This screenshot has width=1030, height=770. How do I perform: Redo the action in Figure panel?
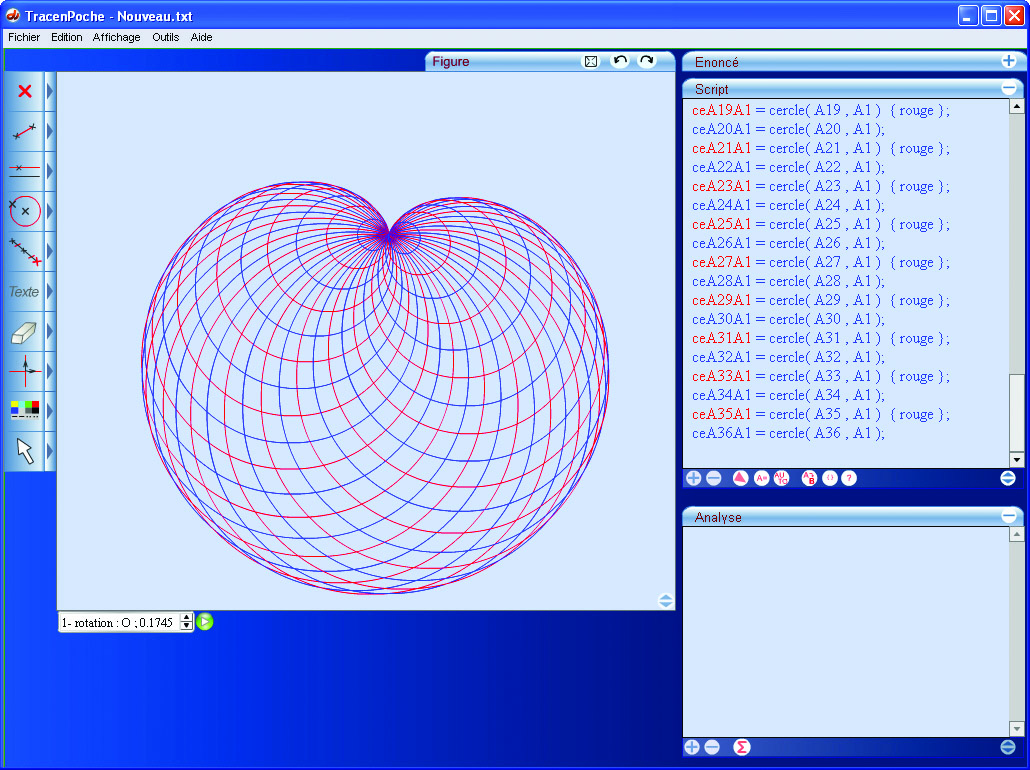[647, 62]
